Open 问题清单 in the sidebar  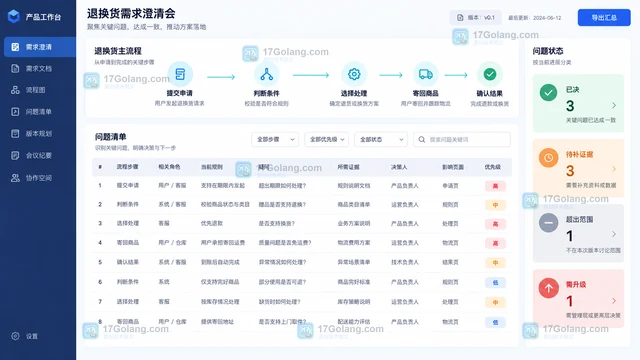[40, 111]
